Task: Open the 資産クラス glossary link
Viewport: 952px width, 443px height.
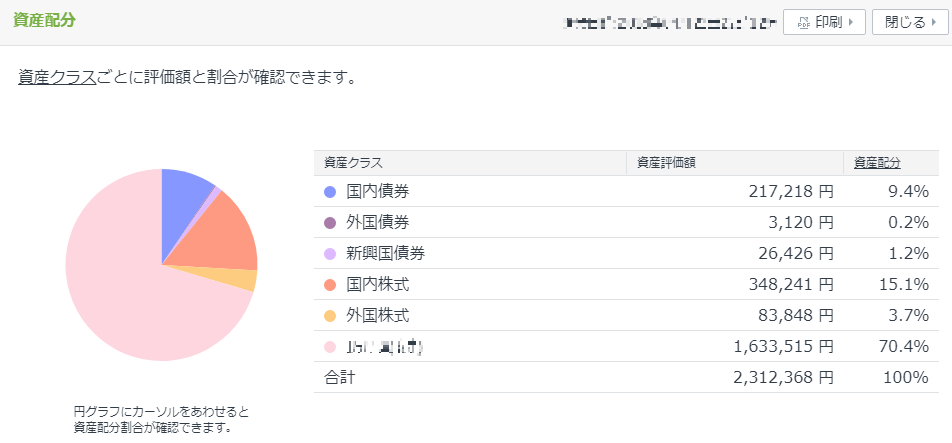Action: 57,78
